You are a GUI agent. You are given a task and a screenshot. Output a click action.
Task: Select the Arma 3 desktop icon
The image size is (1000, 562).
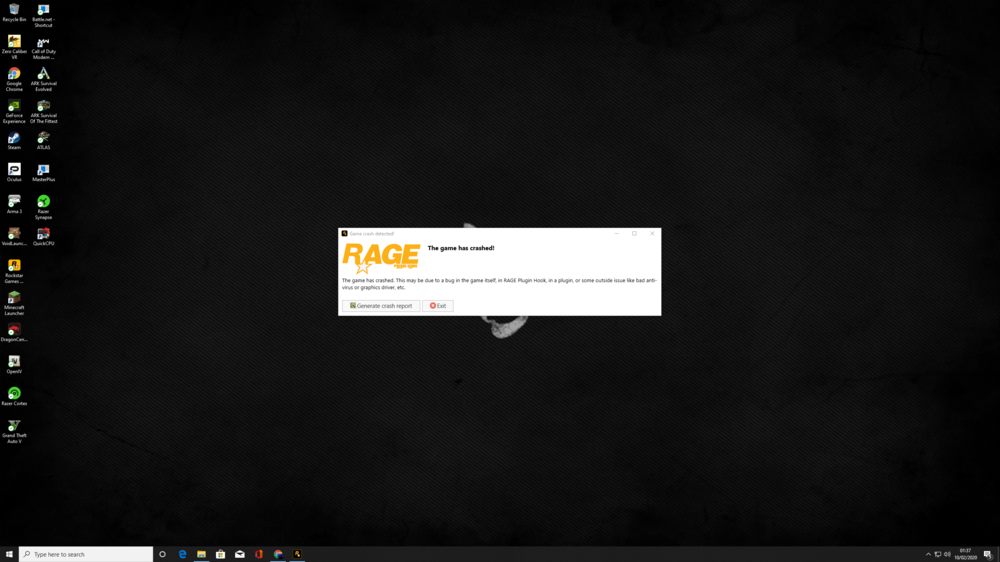coord(14,204)
